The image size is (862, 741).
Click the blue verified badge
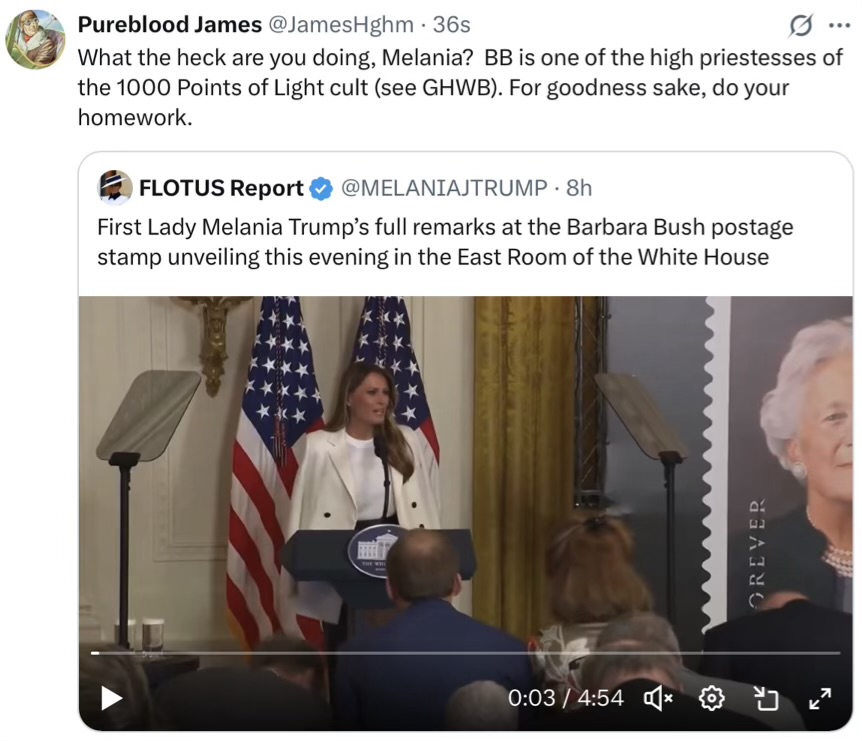[x=321, y=189]
